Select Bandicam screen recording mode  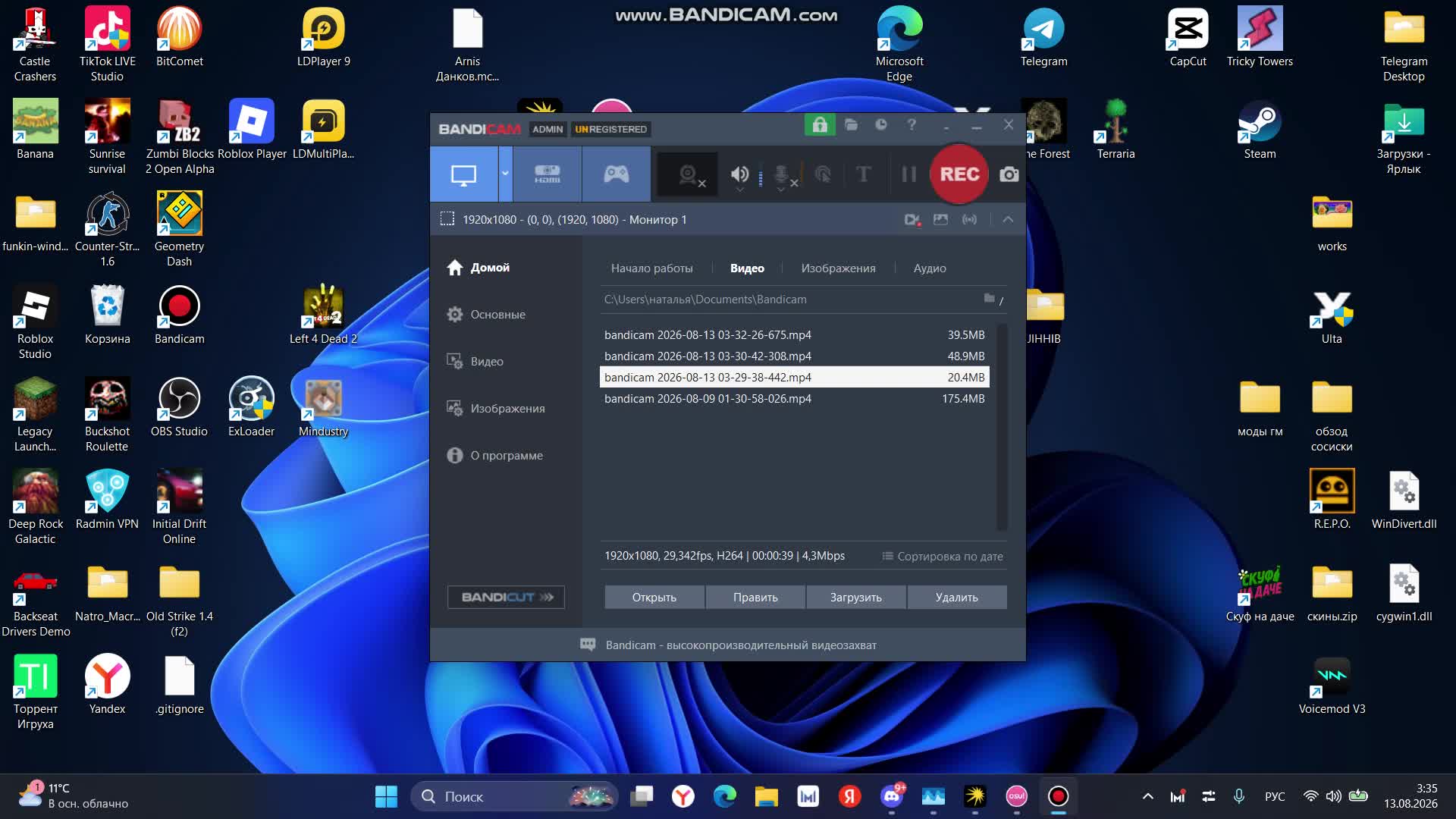click(x=464, y=174)
